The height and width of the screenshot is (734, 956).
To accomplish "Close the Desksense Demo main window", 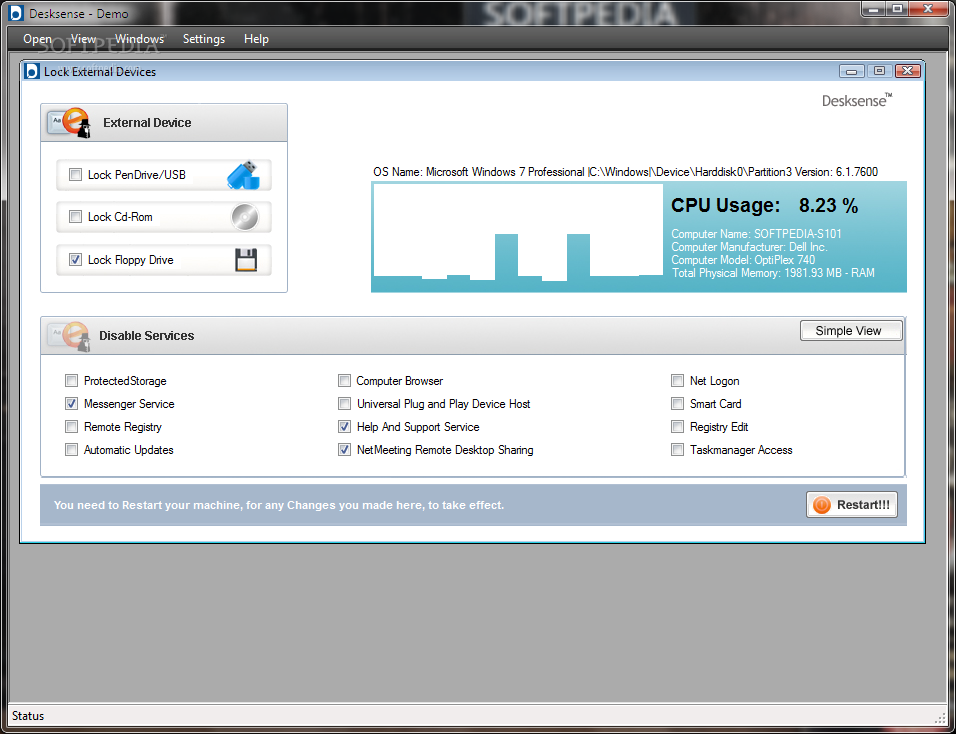I will point(929,9).
